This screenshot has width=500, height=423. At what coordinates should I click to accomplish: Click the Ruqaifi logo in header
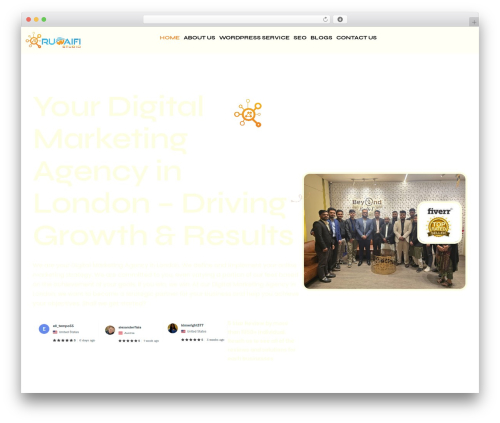[x=53, y=40]
